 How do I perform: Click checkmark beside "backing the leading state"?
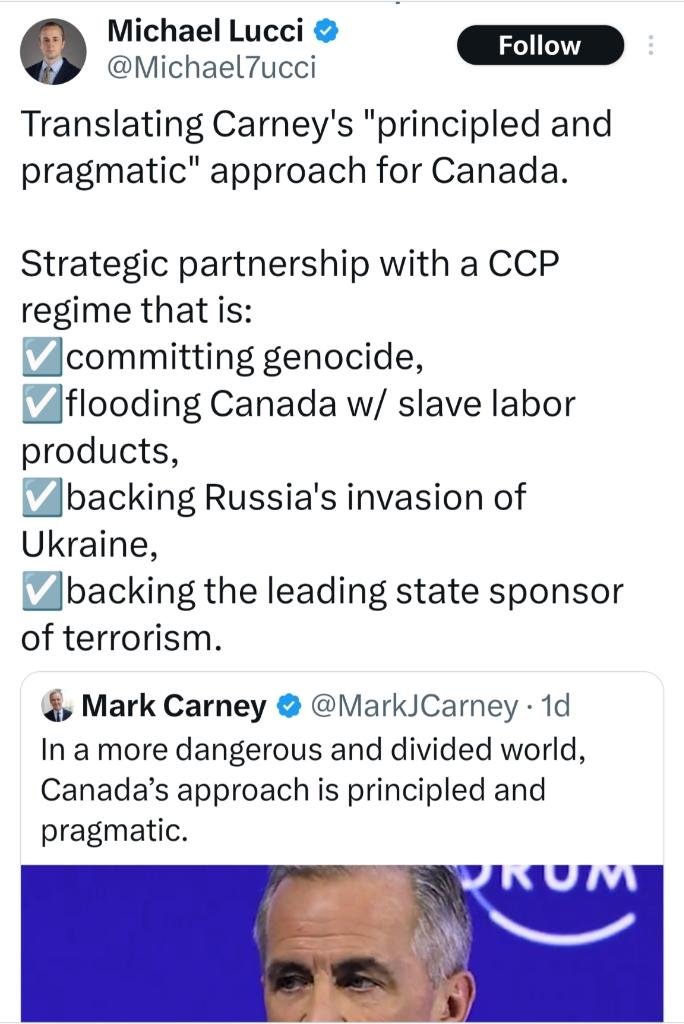coord(41,592)
